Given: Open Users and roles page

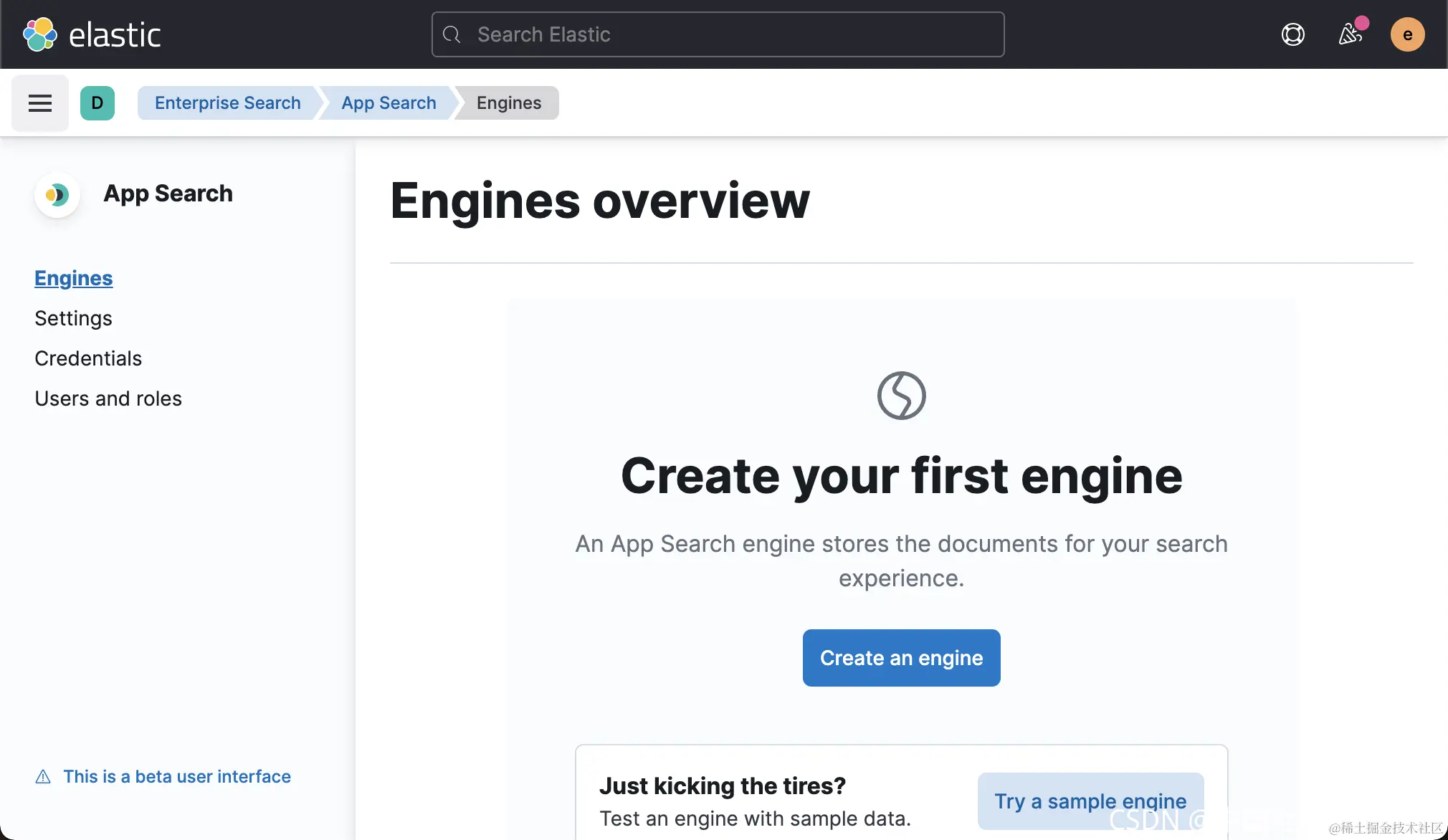Looking at the screenshot, I should (x=108, y=398).
